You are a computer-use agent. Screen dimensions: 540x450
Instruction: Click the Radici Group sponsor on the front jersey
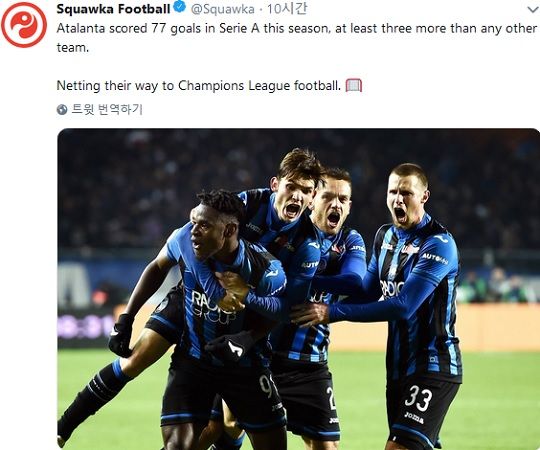[x=212, y=306]
